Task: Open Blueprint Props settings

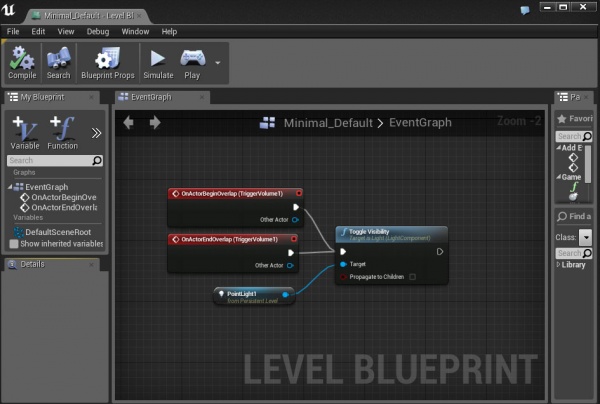Action: pos(108,63)
